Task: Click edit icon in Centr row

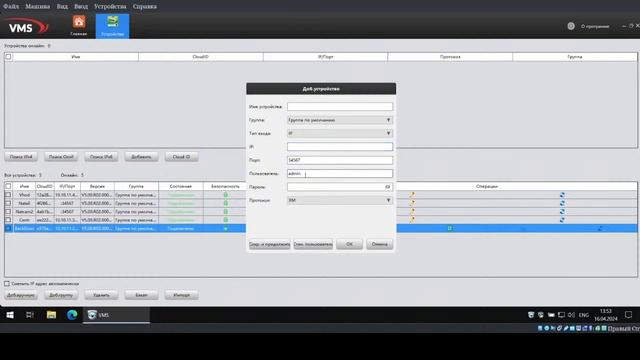Action: pos(412,220)
